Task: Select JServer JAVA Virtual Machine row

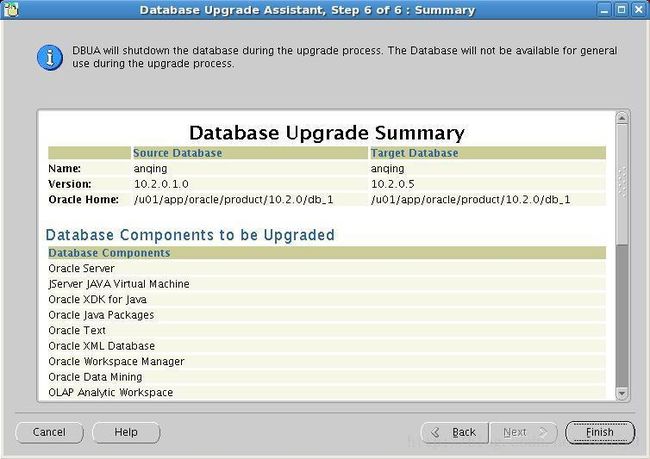Action: click(x=327, y=284)
